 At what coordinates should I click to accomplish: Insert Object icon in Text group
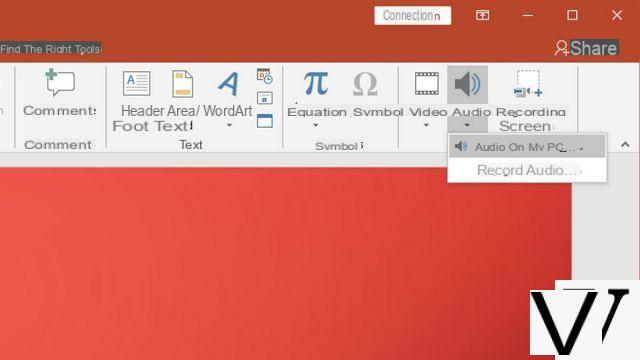(264, 121)
